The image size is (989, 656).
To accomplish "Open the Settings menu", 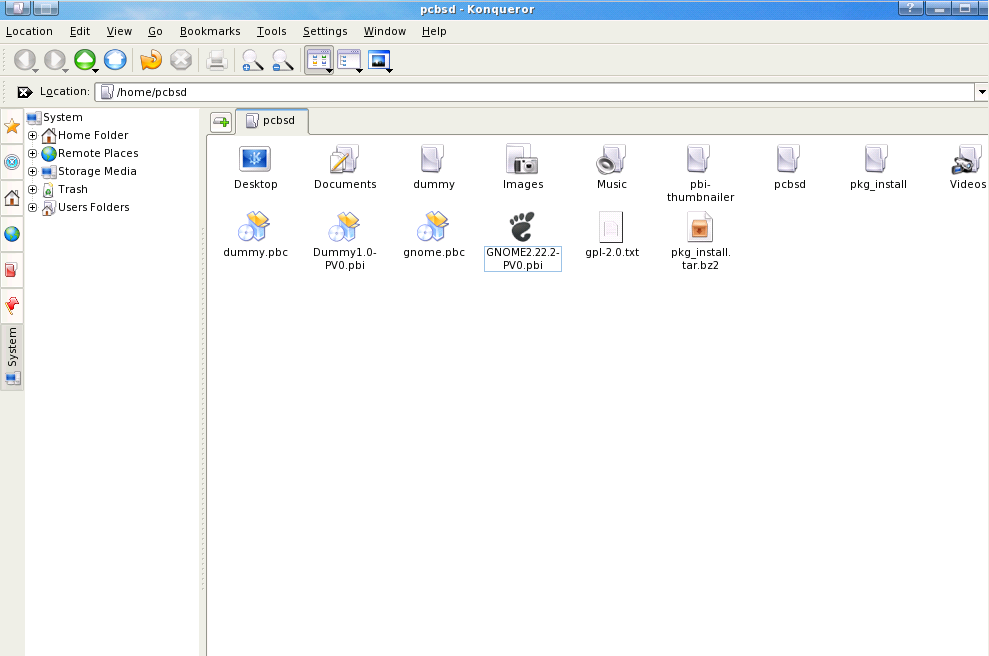I will 325,32.
